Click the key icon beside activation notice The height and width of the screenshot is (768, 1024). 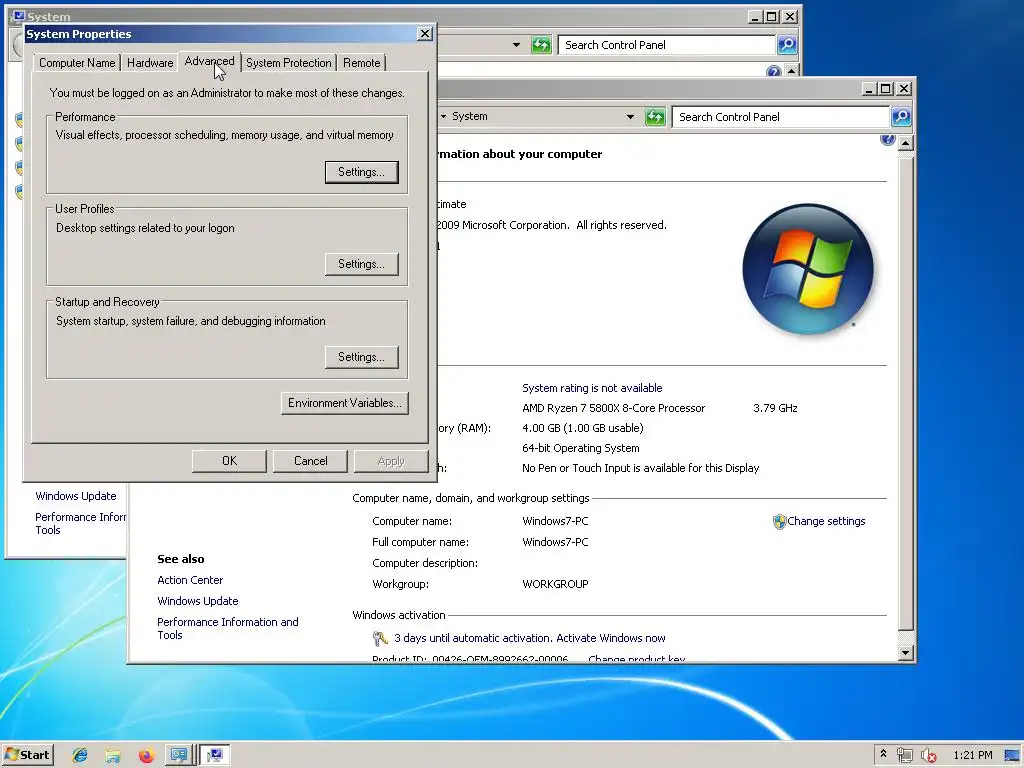pyautogui.click(x=380, y=638)
